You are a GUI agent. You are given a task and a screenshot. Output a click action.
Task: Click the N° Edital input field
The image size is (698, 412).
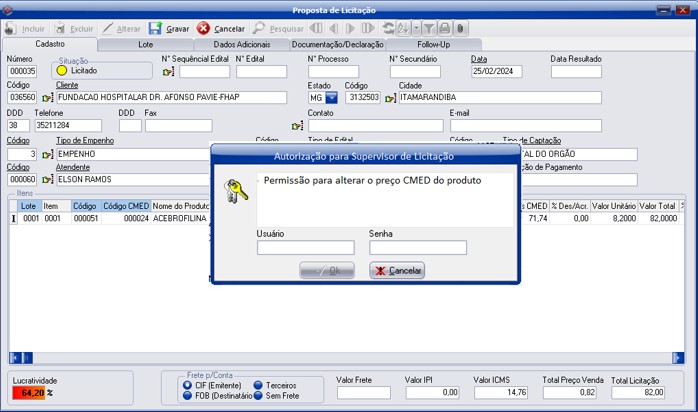point(261,72)
